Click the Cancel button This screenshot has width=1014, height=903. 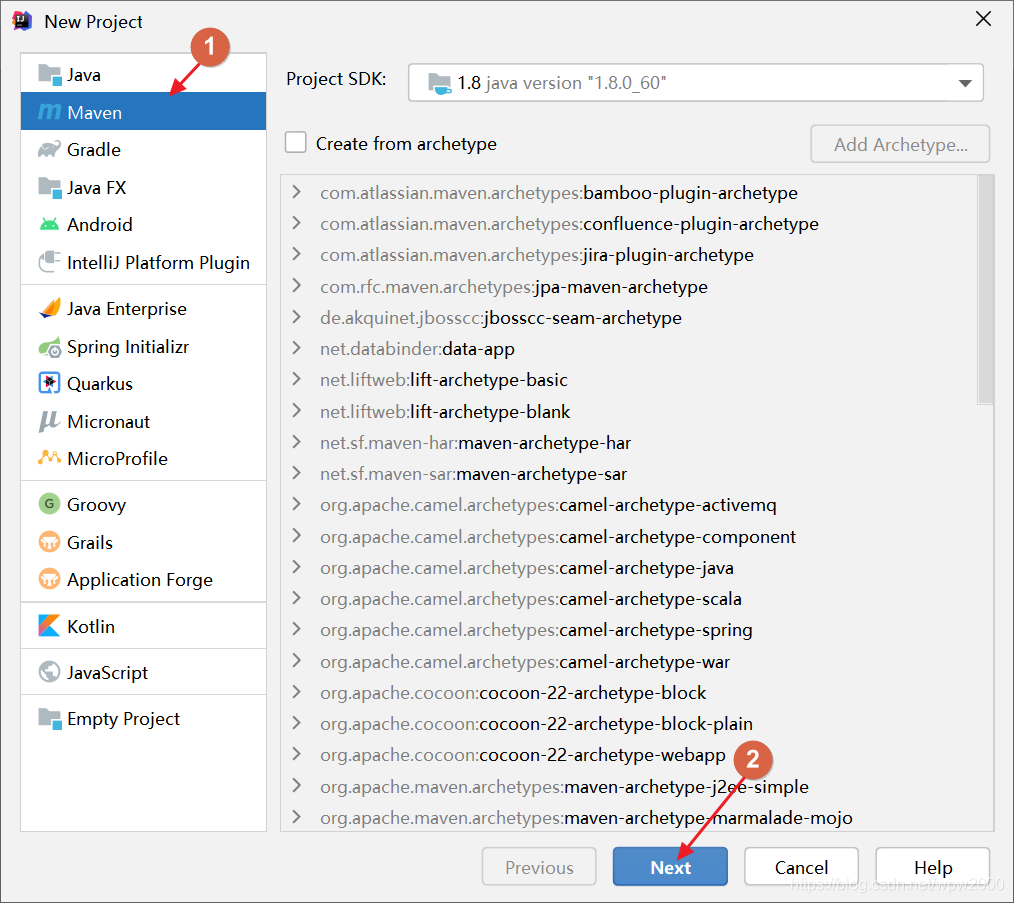(x=801, y=867)
